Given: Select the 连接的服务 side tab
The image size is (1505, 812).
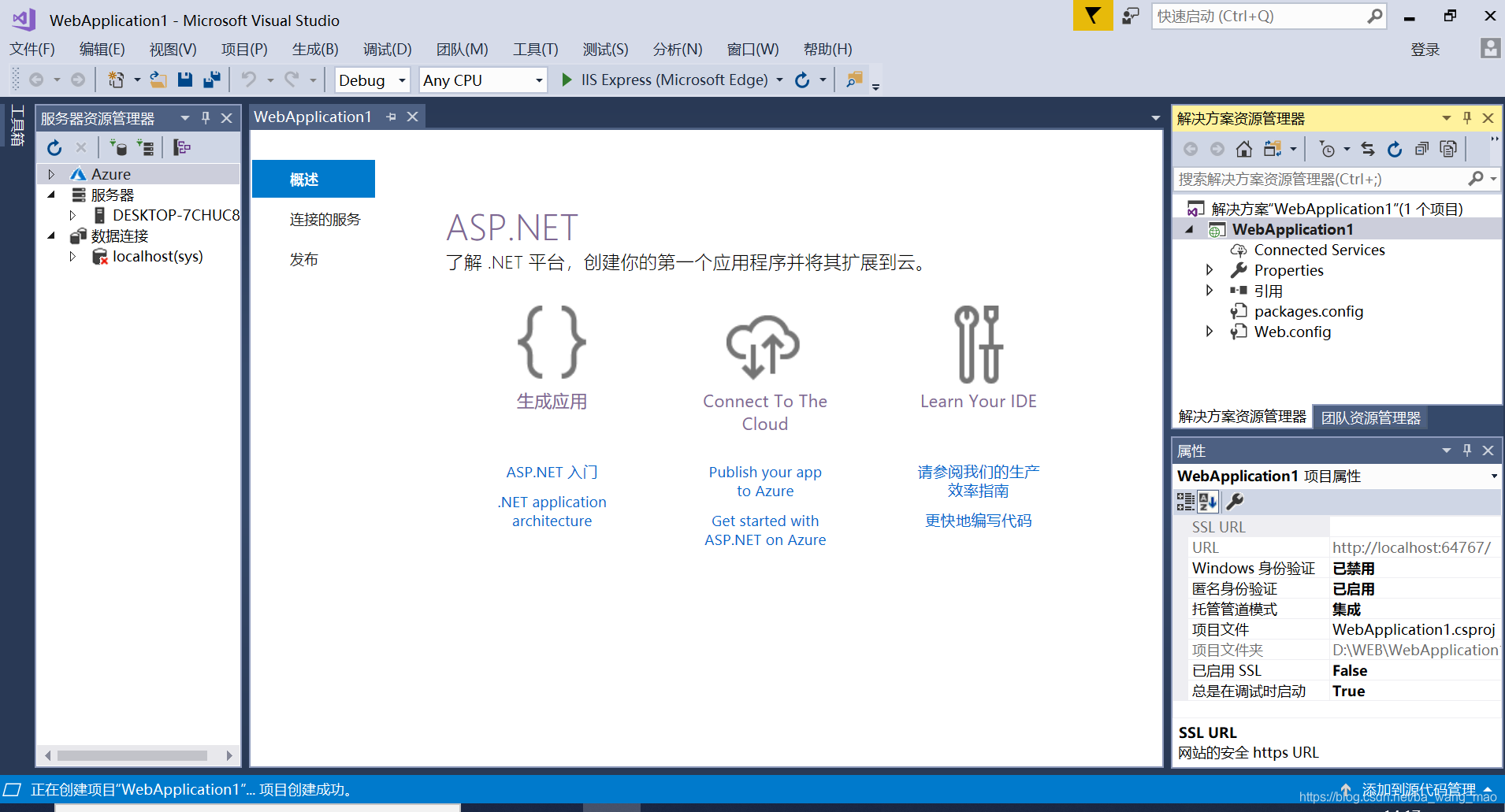Looking at the screenshot, I should [325, 220].
